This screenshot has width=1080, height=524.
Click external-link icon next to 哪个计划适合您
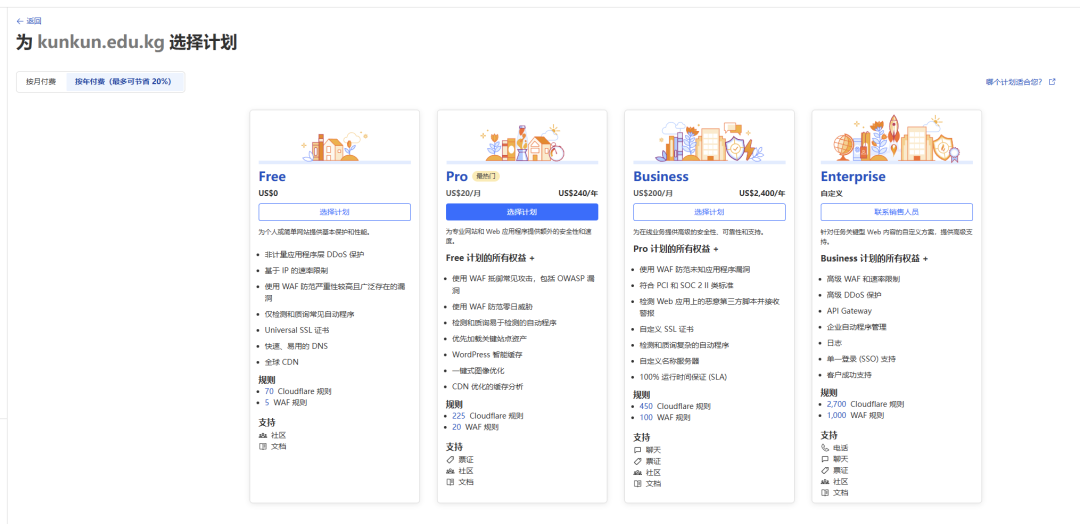coord(1052,81)
